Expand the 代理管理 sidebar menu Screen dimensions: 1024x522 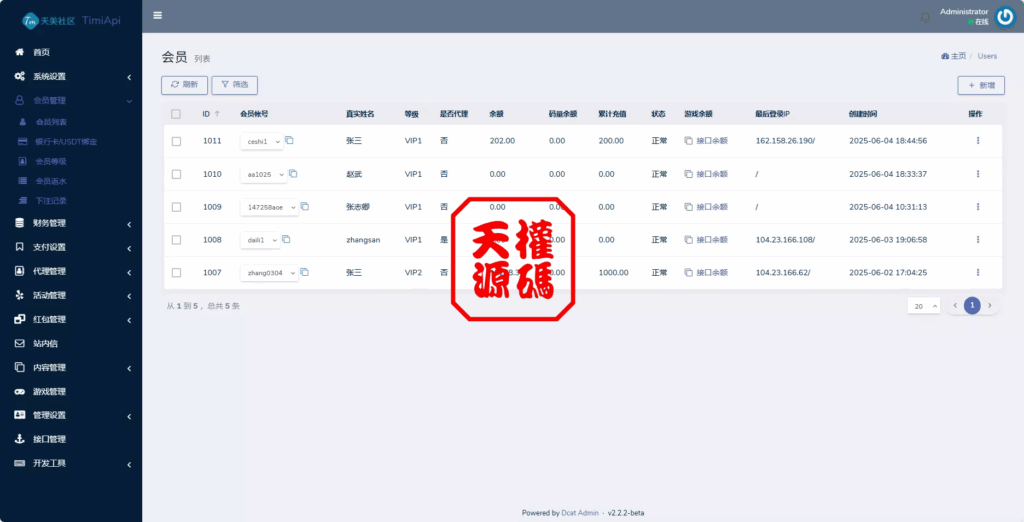pyautogui.click(x=71, y=271)
